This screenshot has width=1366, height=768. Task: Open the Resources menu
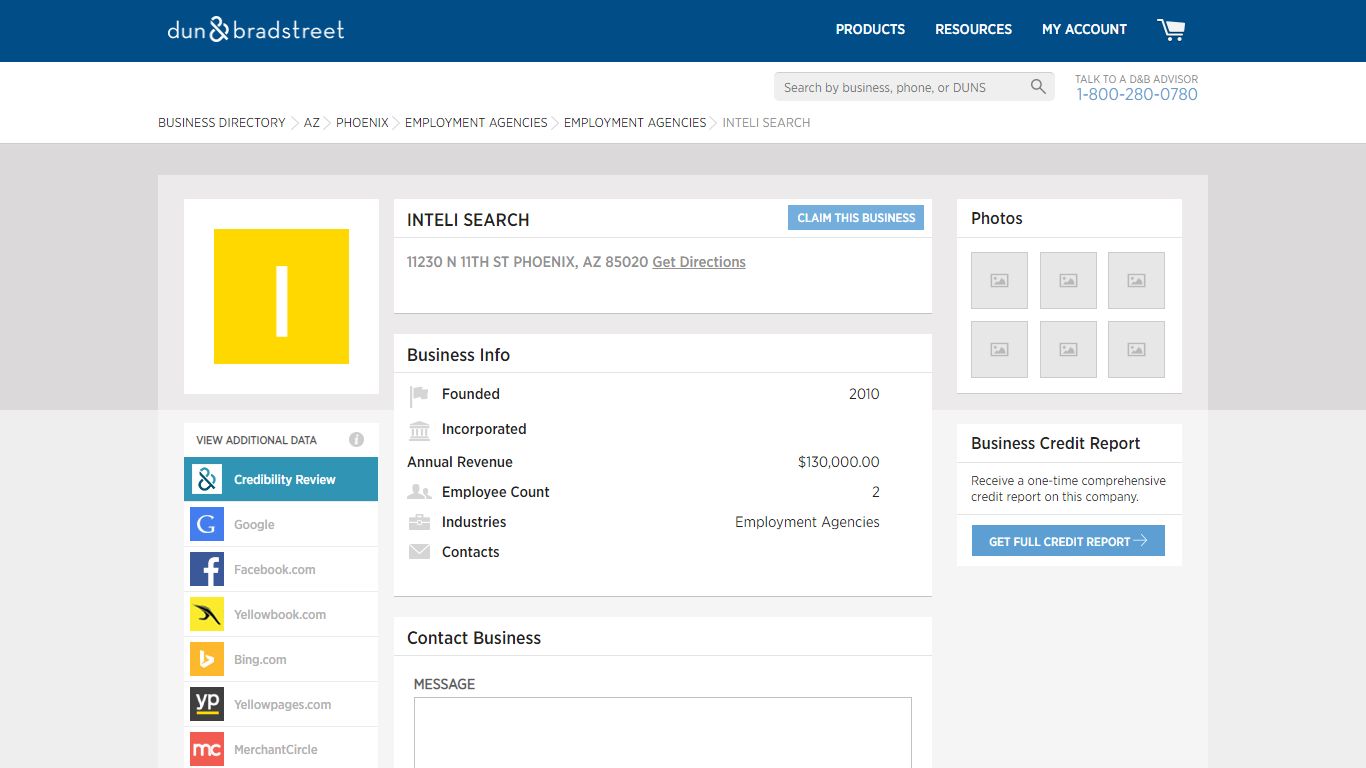click(x=973, y=30)
